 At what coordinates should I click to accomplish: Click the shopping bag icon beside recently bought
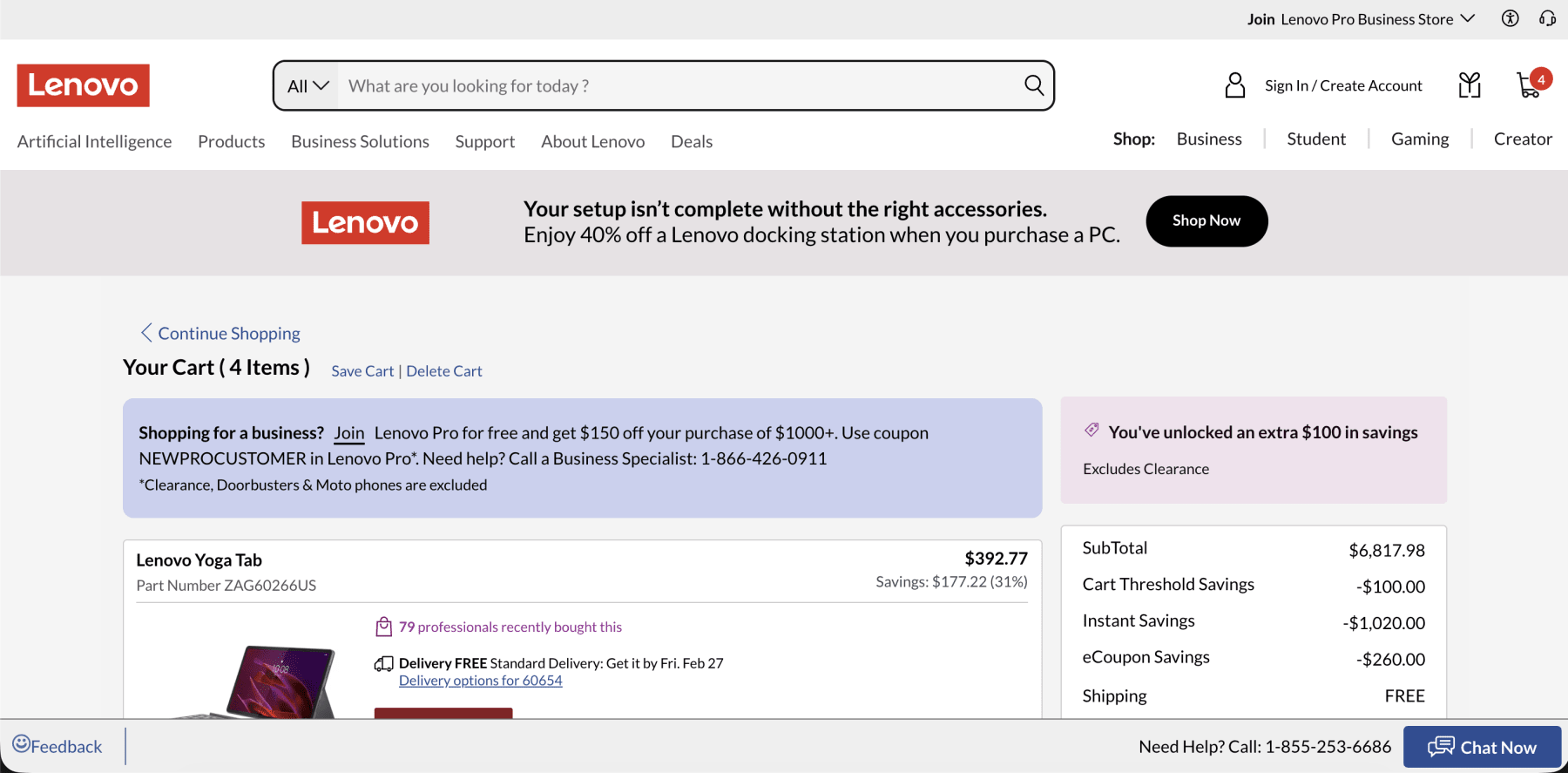tap(383, 627)
